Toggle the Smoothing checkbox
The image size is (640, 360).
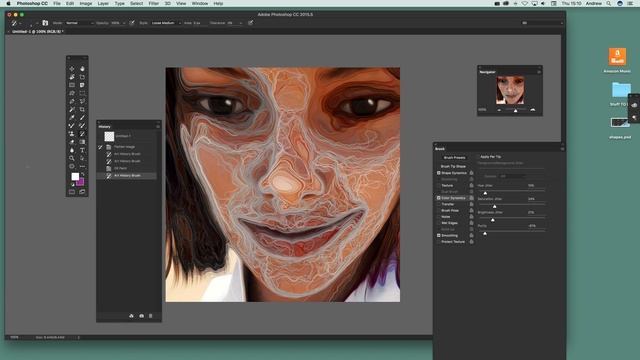439,236
